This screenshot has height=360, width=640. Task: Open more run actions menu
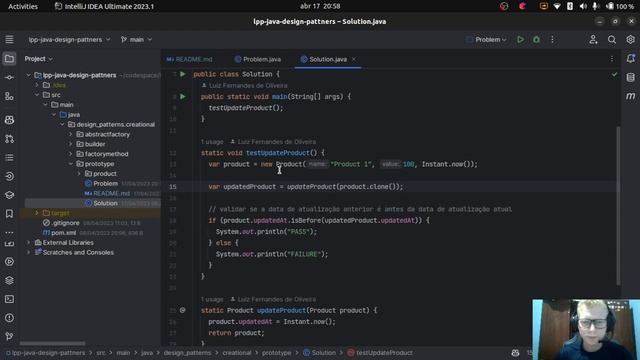tap(552, 40)
